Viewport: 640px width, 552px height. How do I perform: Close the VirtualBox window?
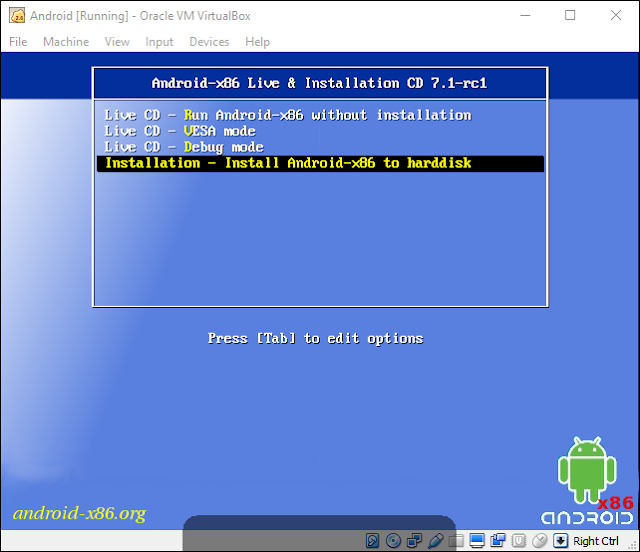point(616,16)
